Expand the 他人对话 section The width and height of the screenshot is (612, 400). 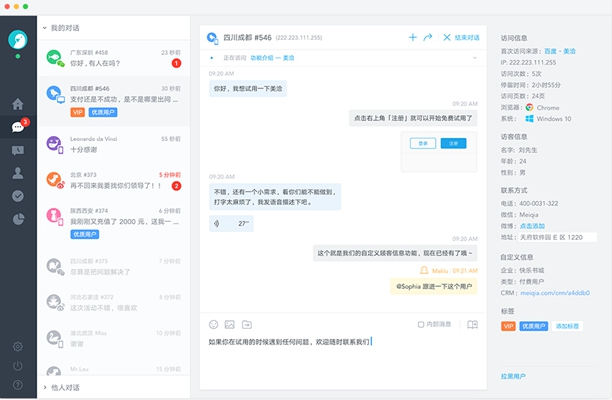tap(45, 387)
